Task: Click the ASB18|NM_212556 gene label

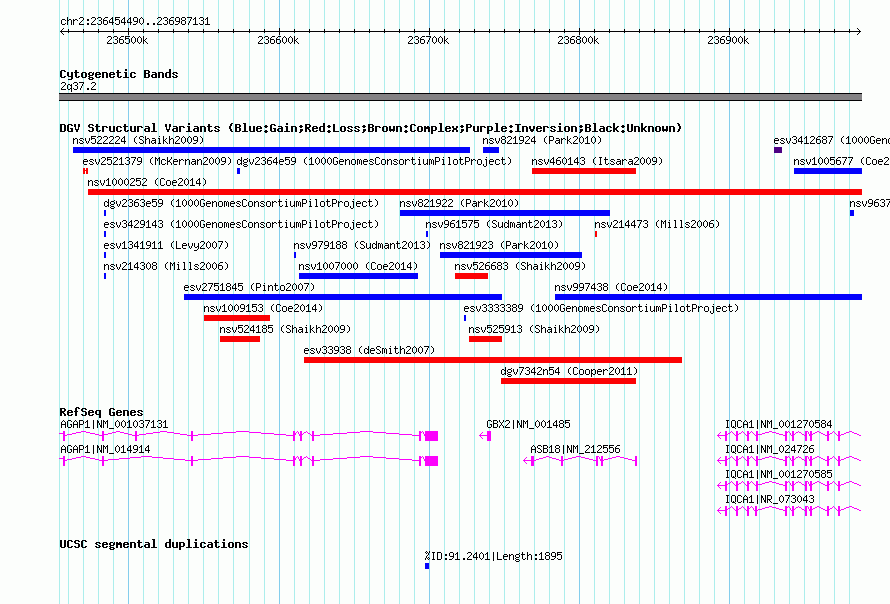Action: pyautogui.click(x=575, y=449)
